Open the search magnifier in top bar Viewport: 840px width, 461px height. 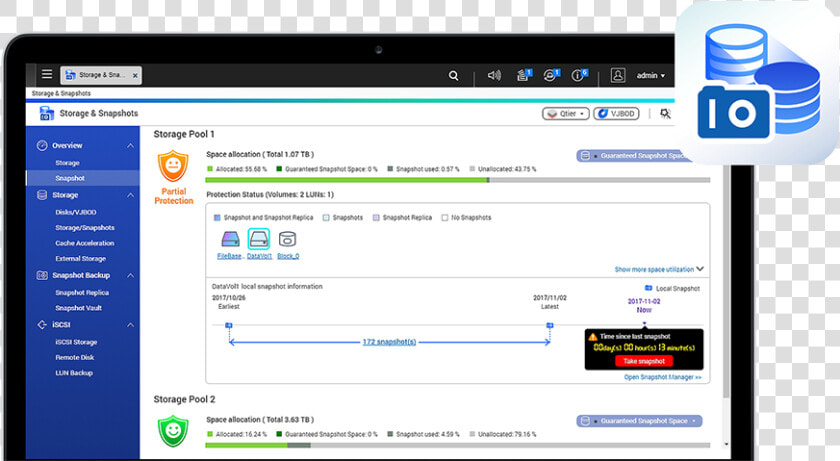point(453,75)
